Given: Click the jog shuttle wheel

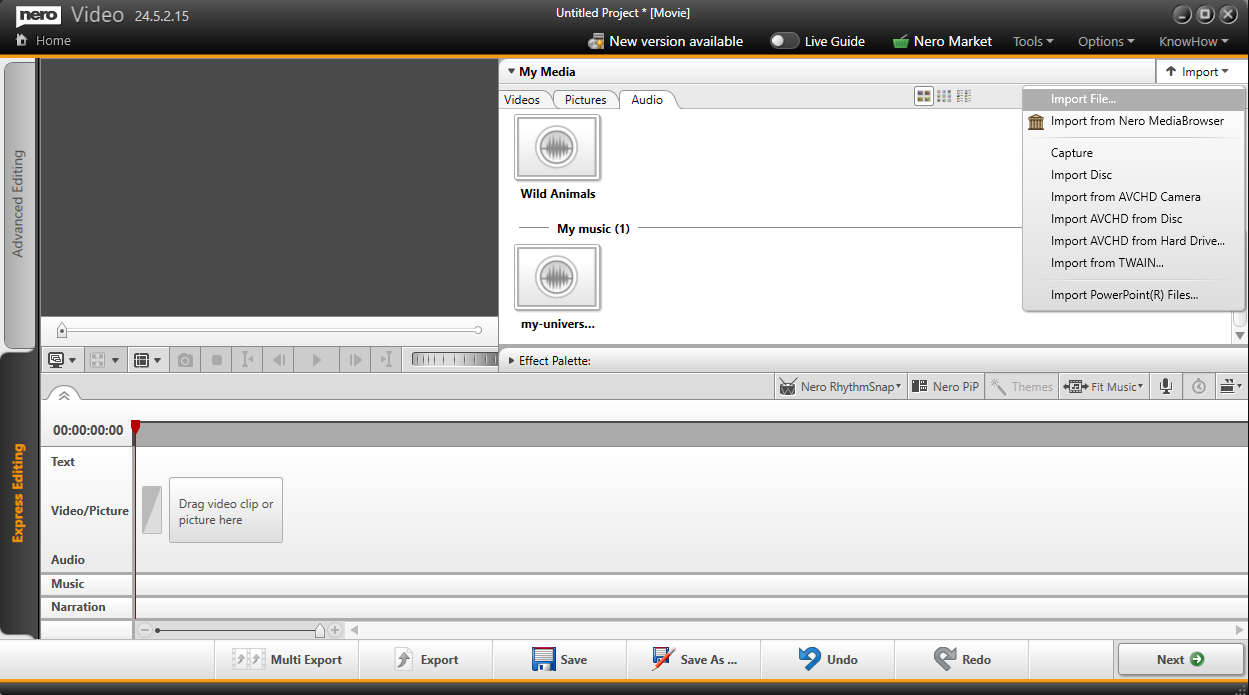Looking at the screenshot, I should (x=452, y=360).
